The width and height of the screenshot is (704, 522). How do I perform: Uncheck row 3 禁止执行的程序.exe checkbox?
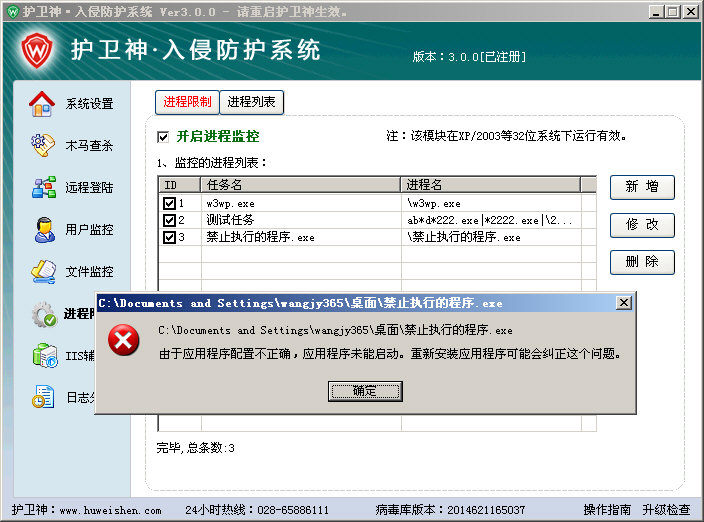pyautogui.click(x=169, y=237)
